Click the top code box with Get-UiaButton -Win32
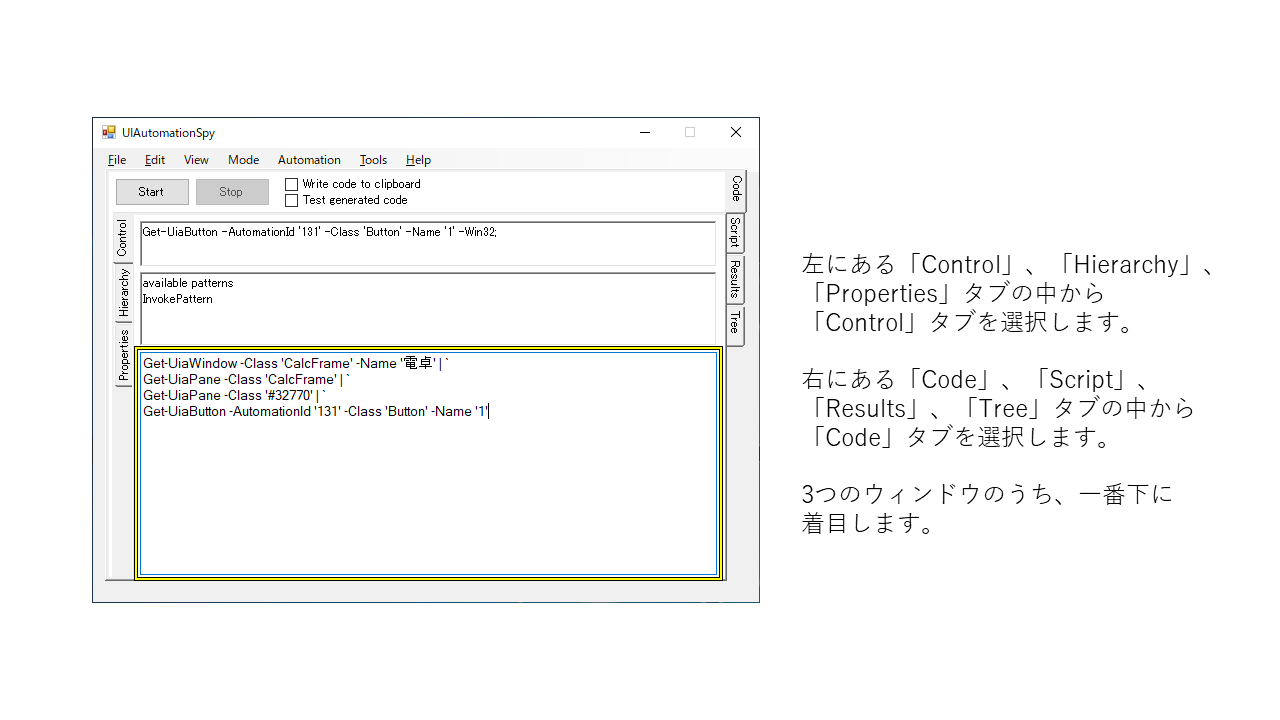1280x720 pixels. coord(428,243)
